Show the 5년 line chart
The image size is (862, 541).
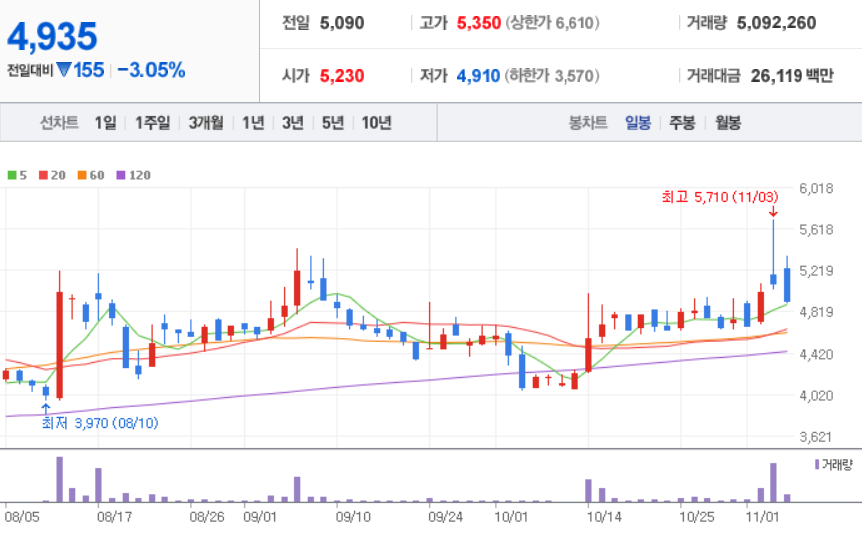pos(333,122)
